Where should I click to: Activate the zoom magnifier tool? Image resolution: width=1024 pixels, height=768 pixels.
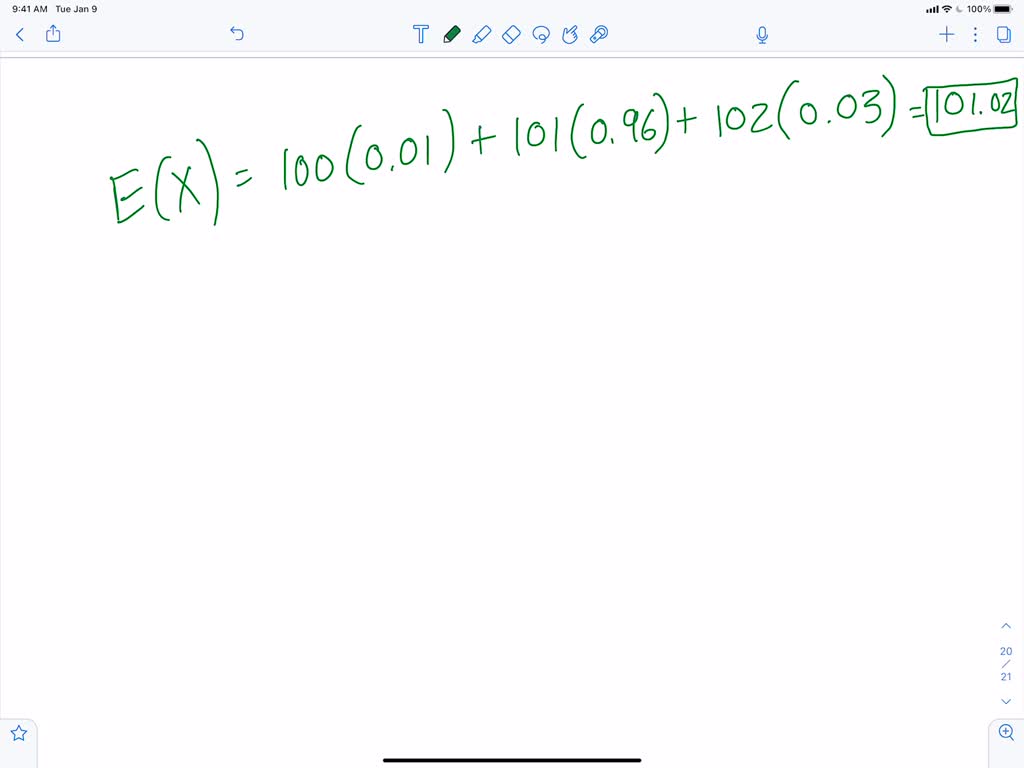[x=1006, y=732]
